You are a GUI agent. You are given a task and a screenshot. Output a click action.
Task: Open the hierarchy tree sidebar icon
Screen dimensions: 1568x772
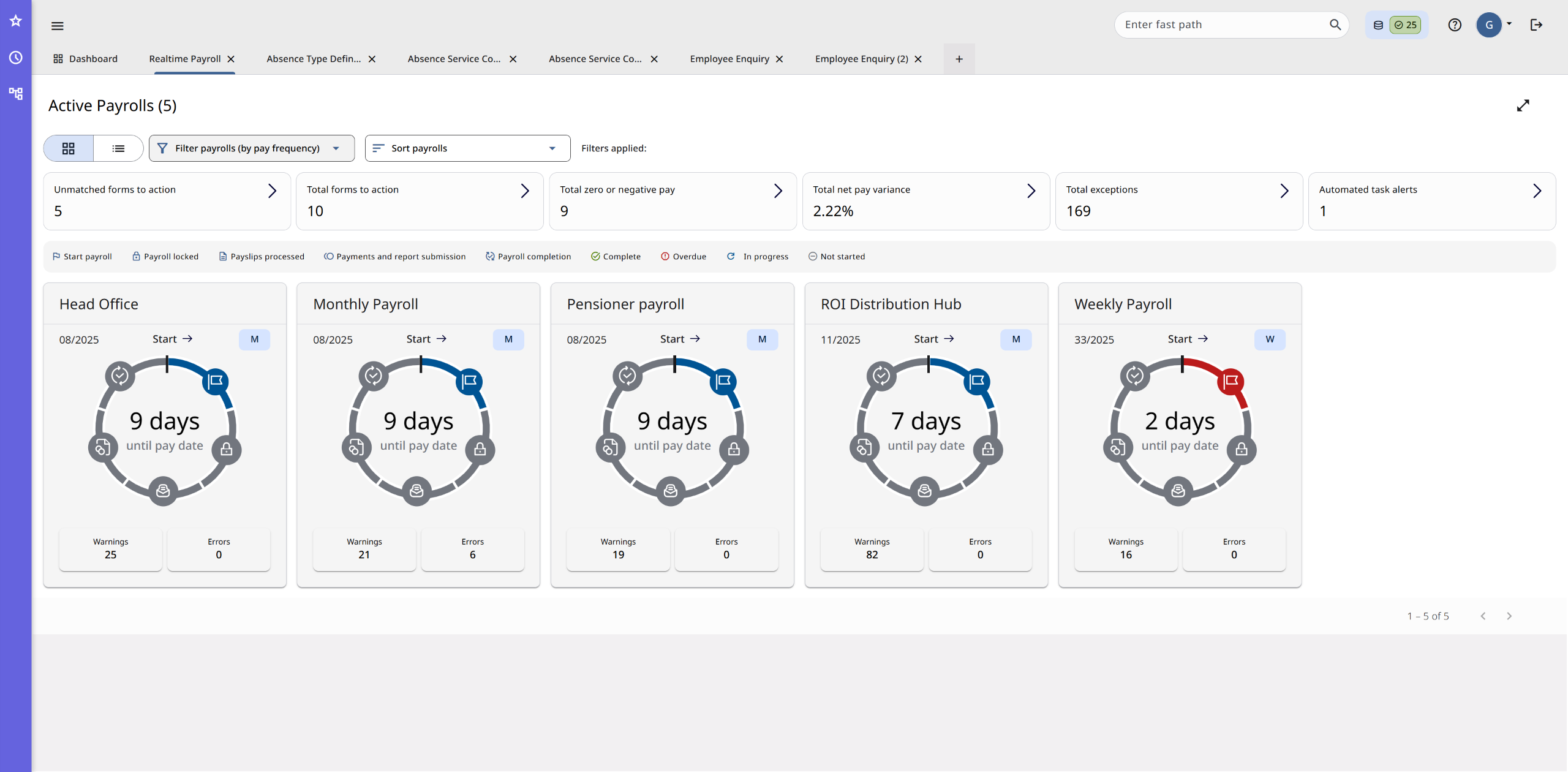[x=16, y=93]
